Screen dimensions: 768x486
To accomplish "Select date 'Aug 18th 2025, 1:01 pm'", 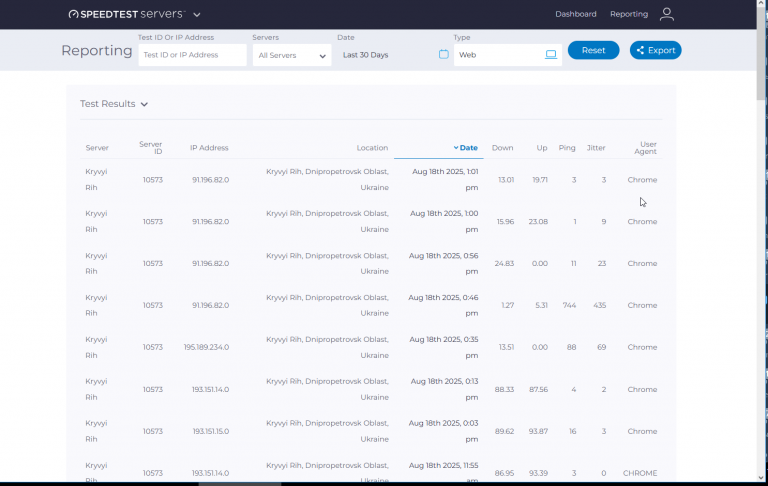I will tap(445, 179).
